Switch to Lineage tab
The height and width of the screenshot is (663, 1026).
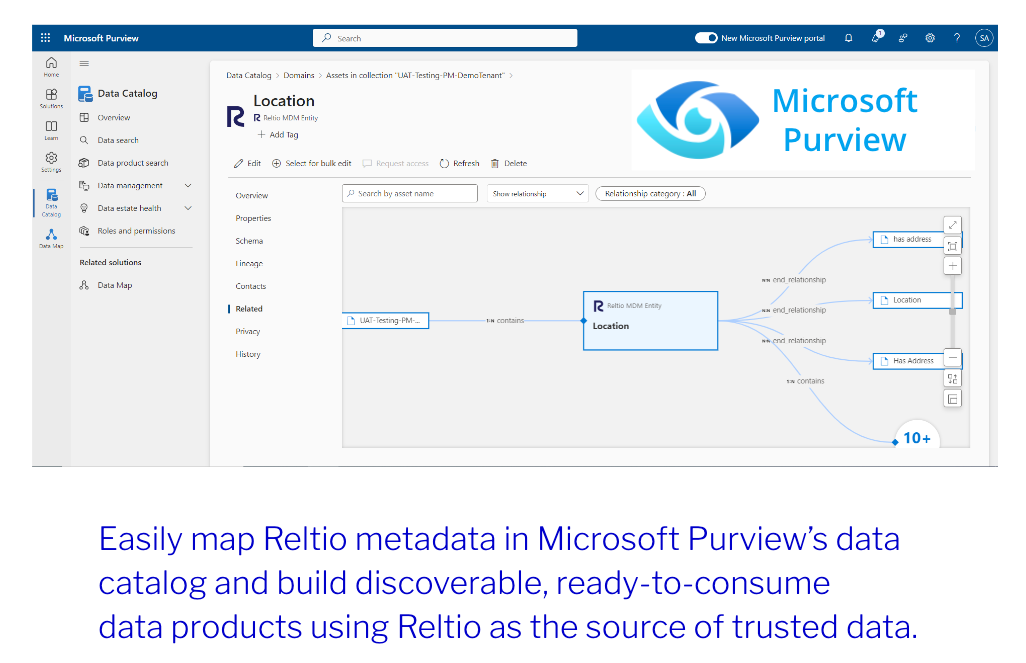(x=249, y=264)
